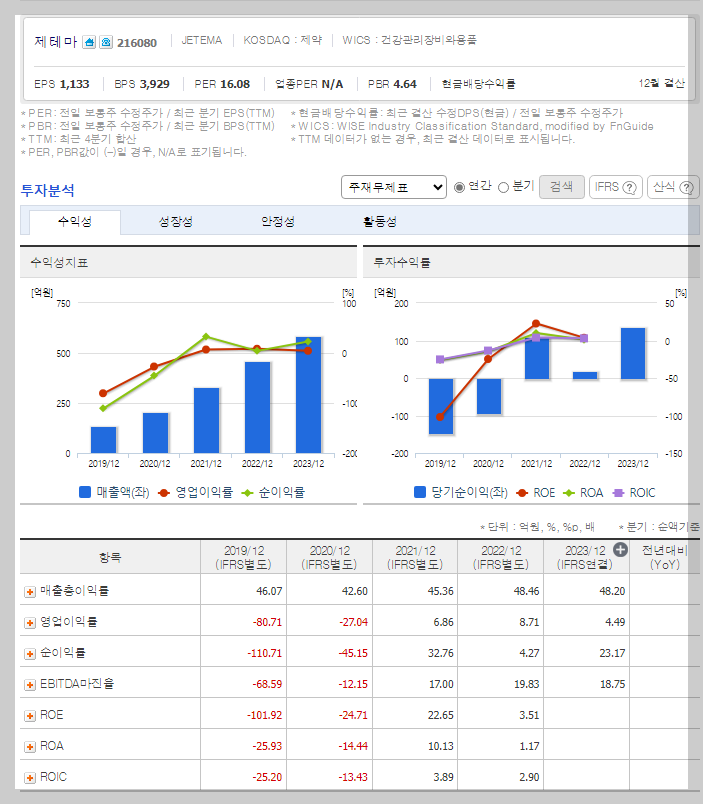Toggle the 당기순이익(좌) legend swatch

pos(420,492)
